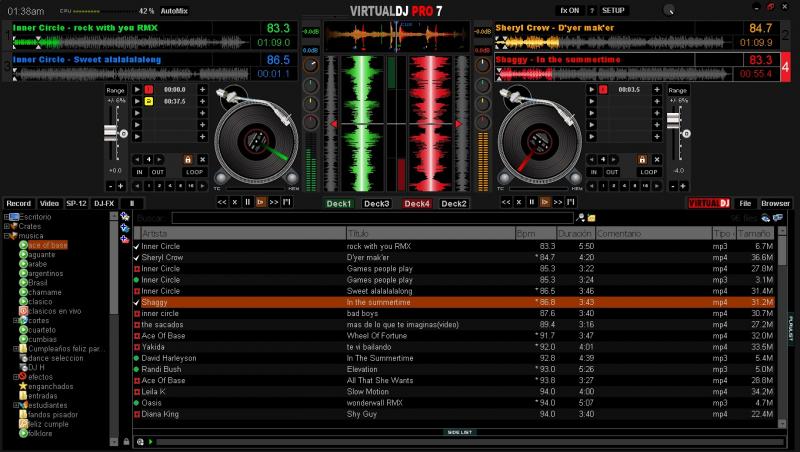Click track preview progress bar at bottom
Image resolution: width=800 pixels, height=452 pixels.
click(469, 442)
